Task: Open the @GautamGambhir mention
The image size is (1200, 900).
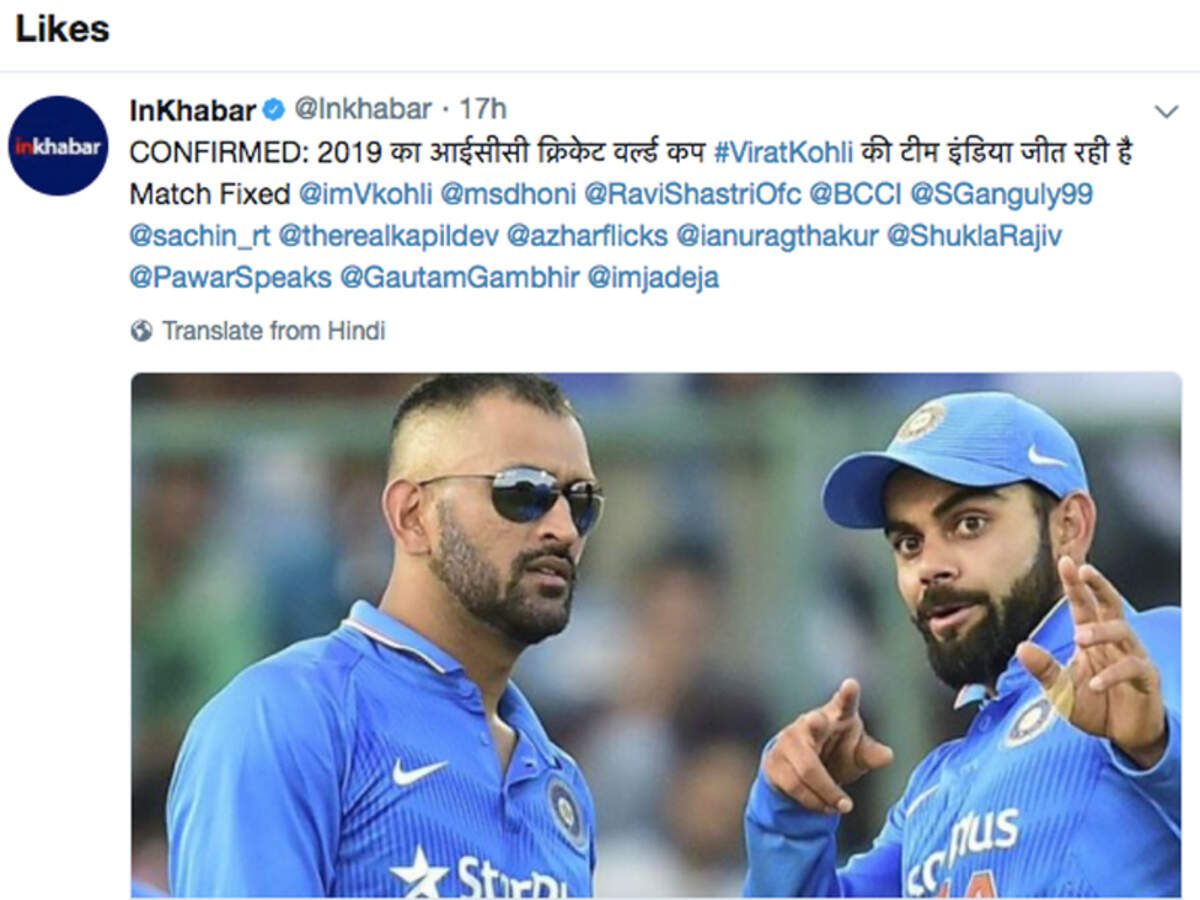Action: tap(460, 278)
